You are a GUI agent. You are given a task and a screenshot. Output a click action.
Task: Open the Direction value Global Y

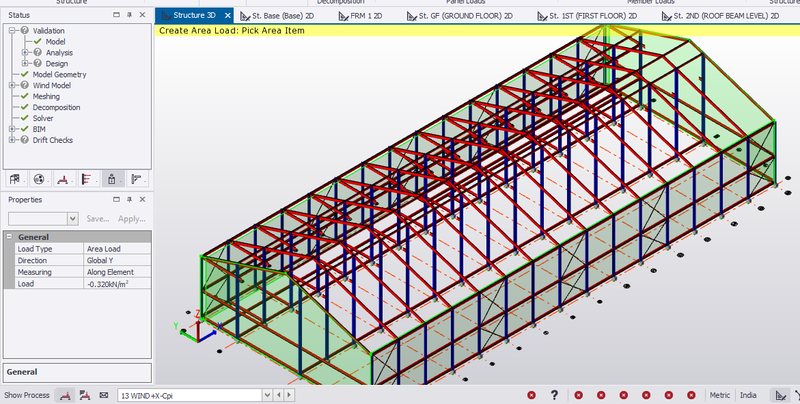[x=117, y=260]
